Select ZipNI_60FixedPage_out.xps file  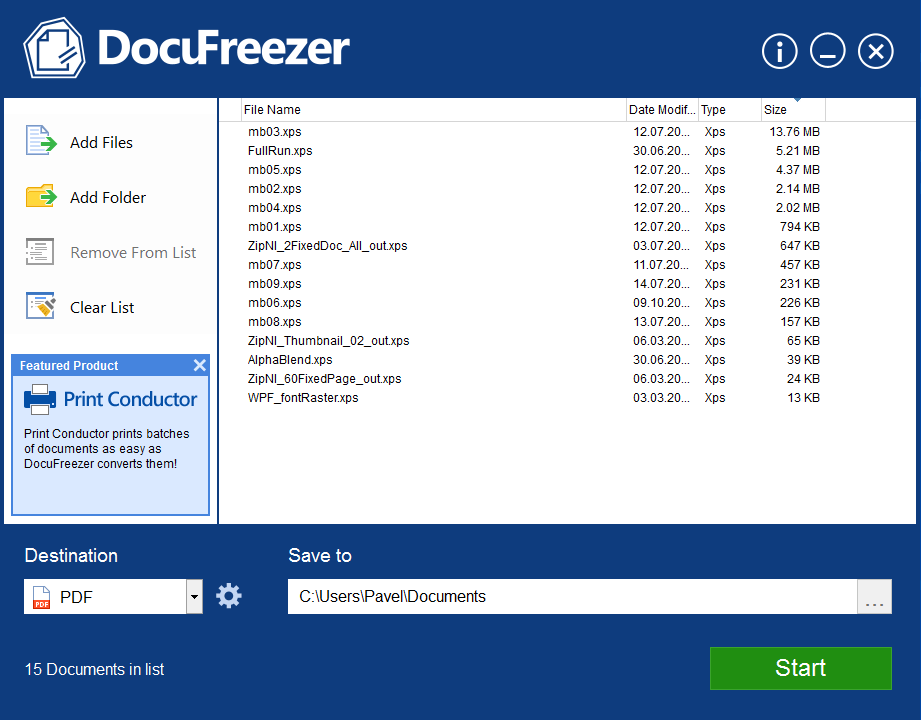tap(324, 379)
